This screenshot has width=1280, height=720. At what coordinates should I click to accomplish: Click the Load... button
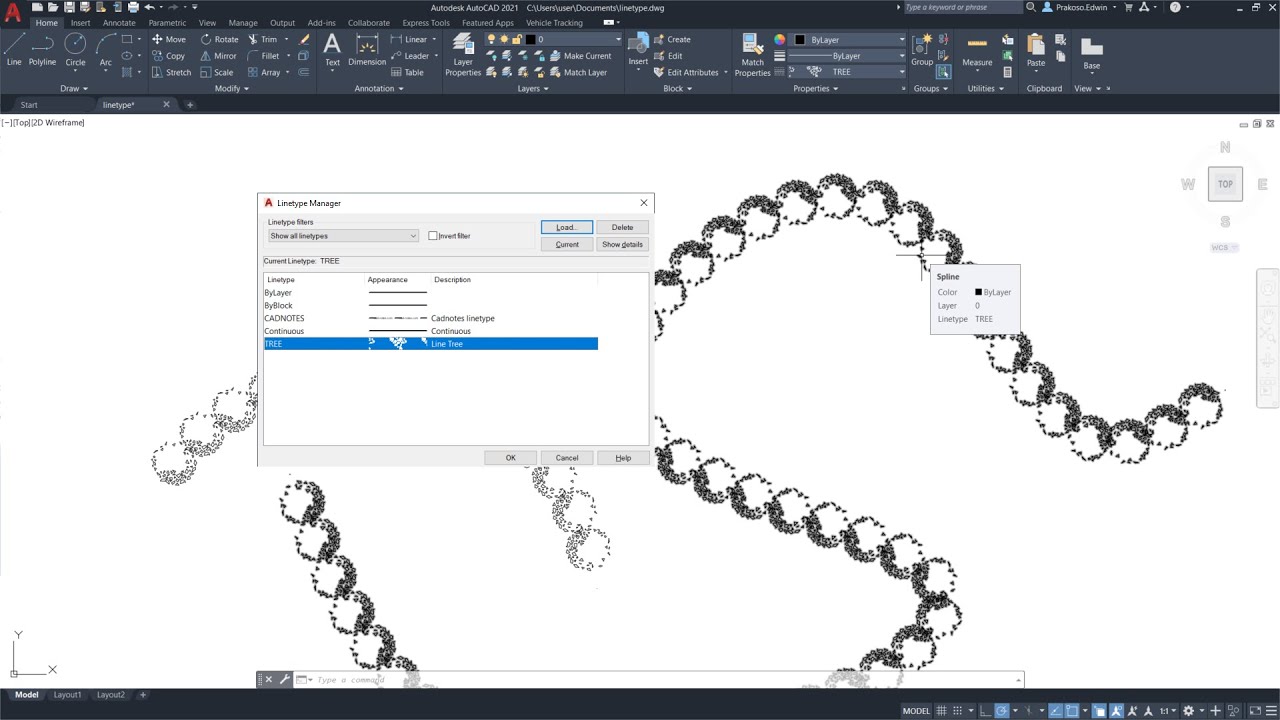[567, 227]
